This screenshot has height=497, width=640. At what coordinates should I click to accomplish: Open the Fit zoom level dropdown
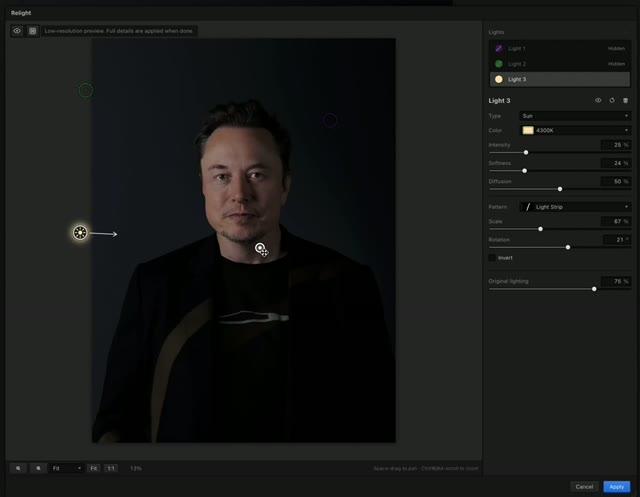tap(67, 468)
